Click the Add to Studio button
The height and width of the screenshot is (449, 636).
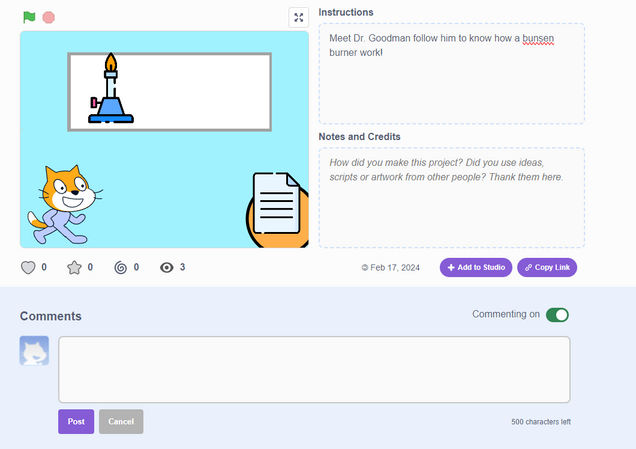click(x=476, y=268)
